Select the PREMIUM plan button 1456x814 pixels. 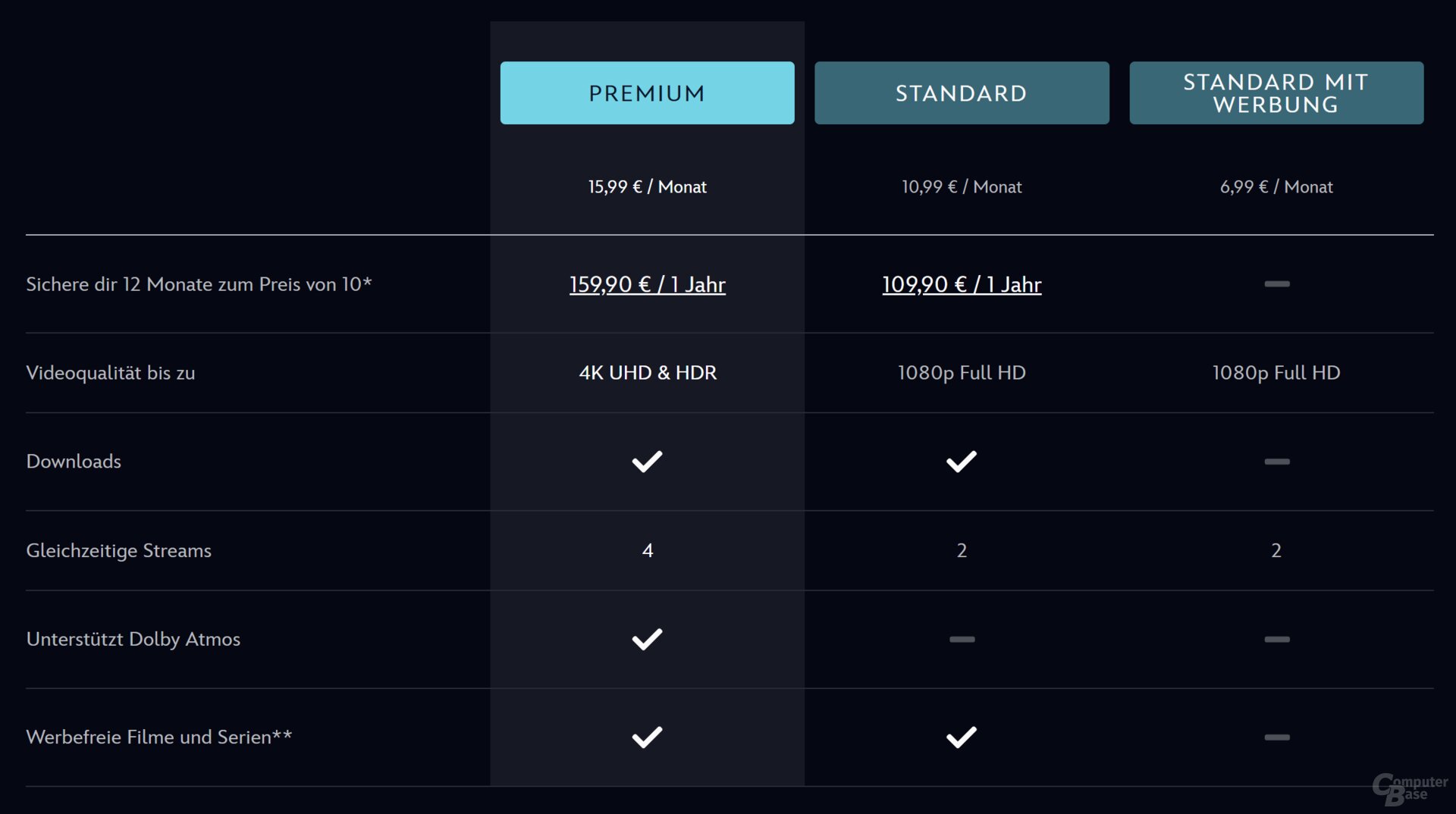click(647, 93)
